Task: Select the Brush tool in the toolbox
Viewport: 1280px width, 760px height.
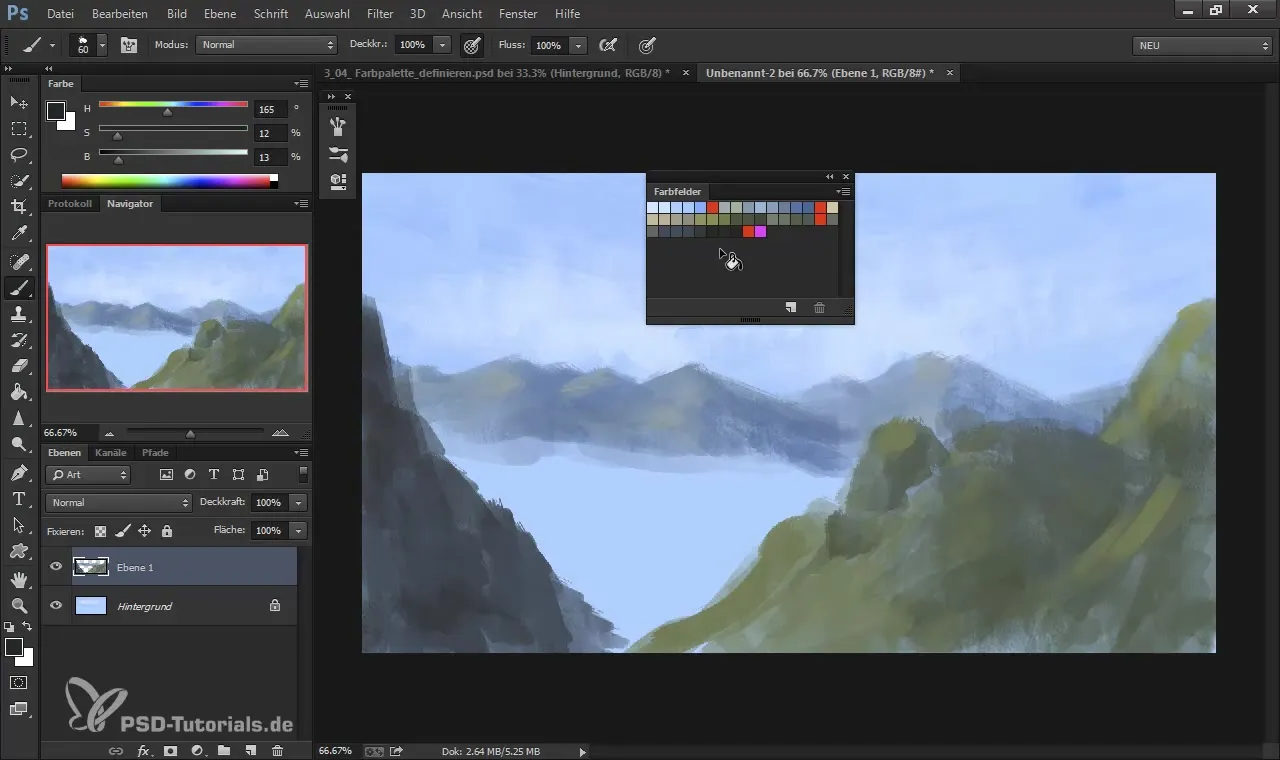Action: [x=19, y=288]
